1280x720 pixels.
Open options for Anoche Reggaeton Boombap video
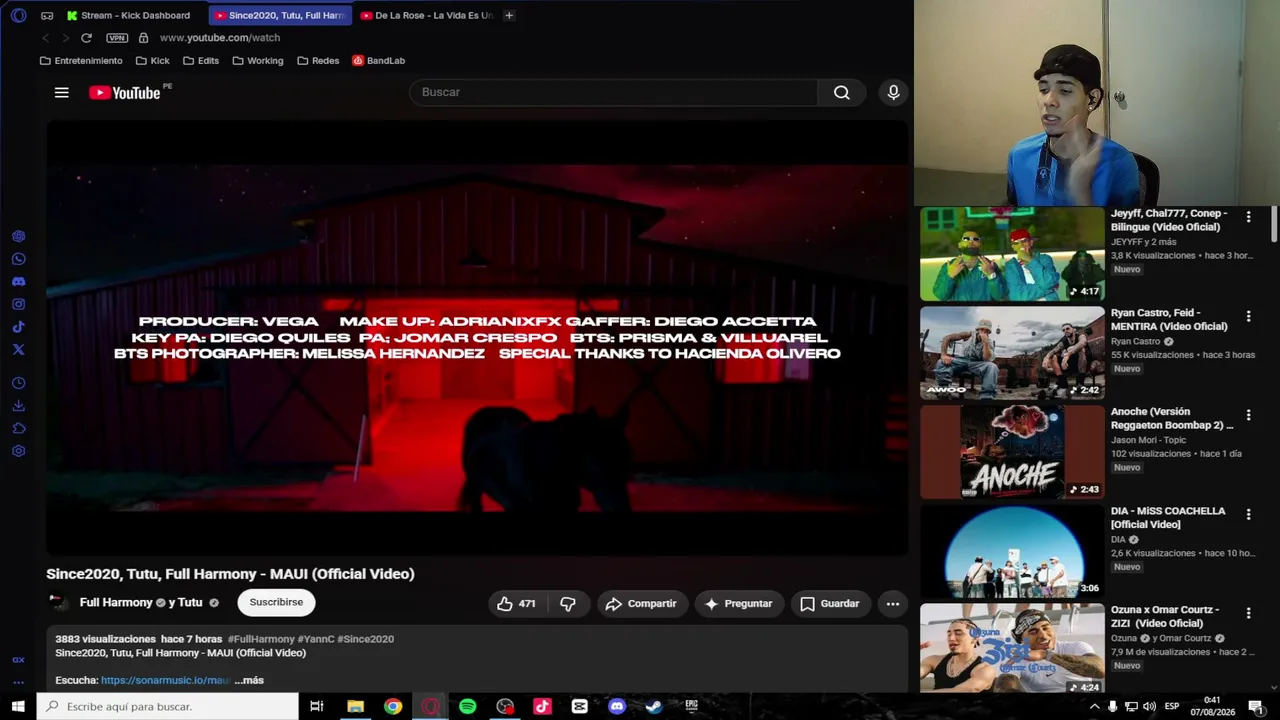point(1248,415)
